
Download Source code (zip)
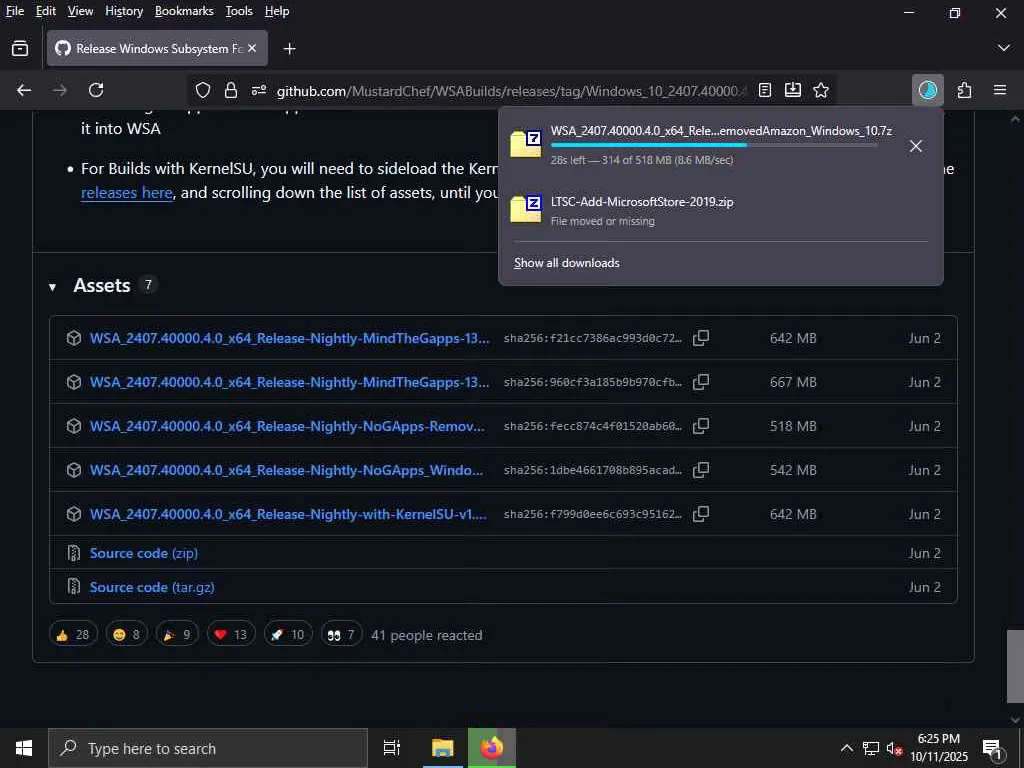coord(144,553)
